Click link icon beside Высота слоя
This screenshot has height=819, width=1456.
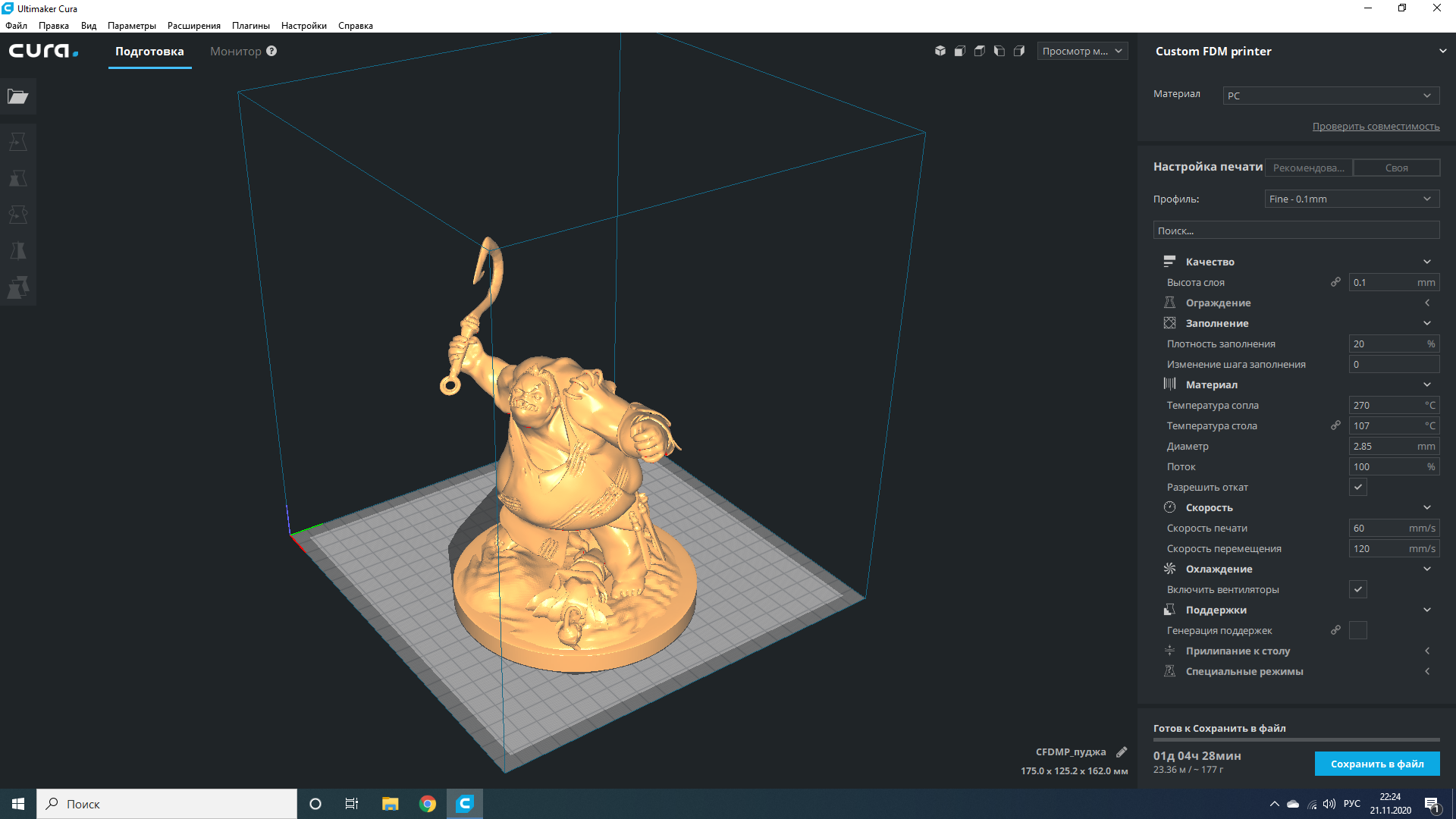click(1335, 282)
